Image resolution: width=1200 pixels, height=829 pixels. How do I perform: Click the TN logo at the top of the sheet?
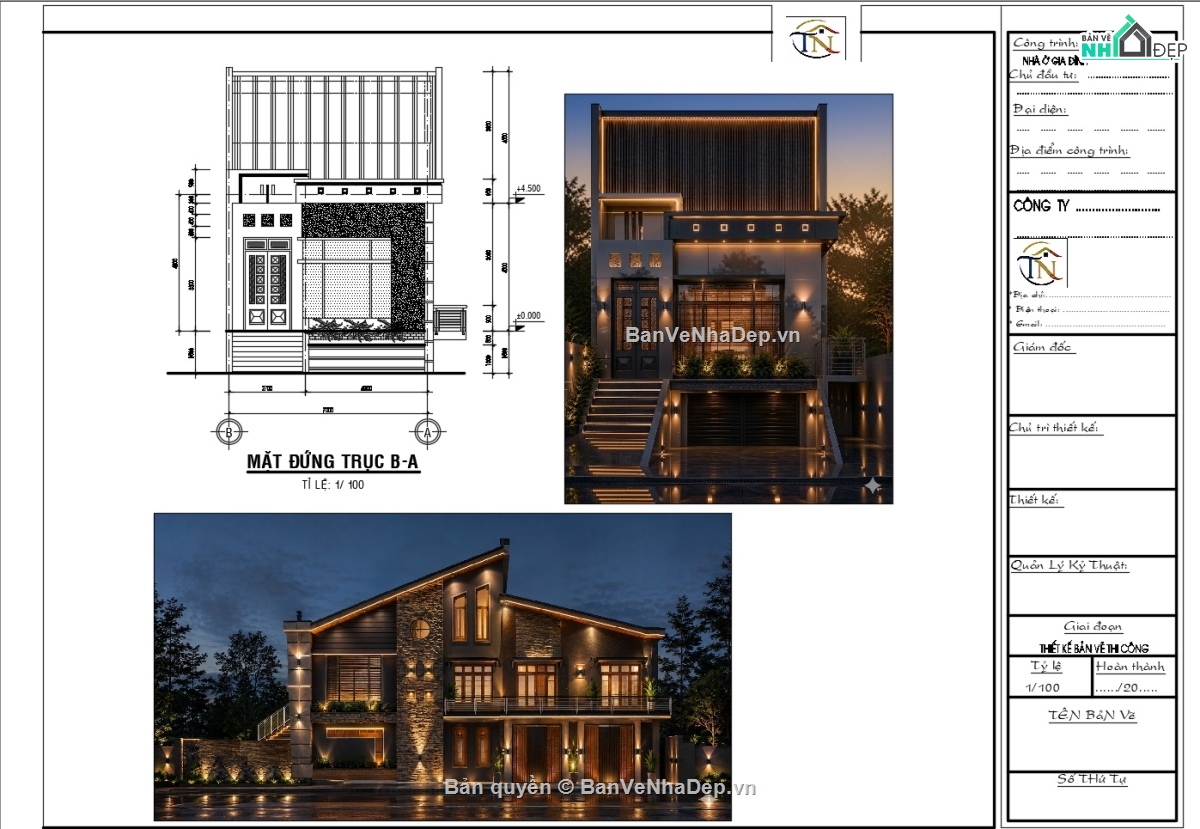pos(817,38)
